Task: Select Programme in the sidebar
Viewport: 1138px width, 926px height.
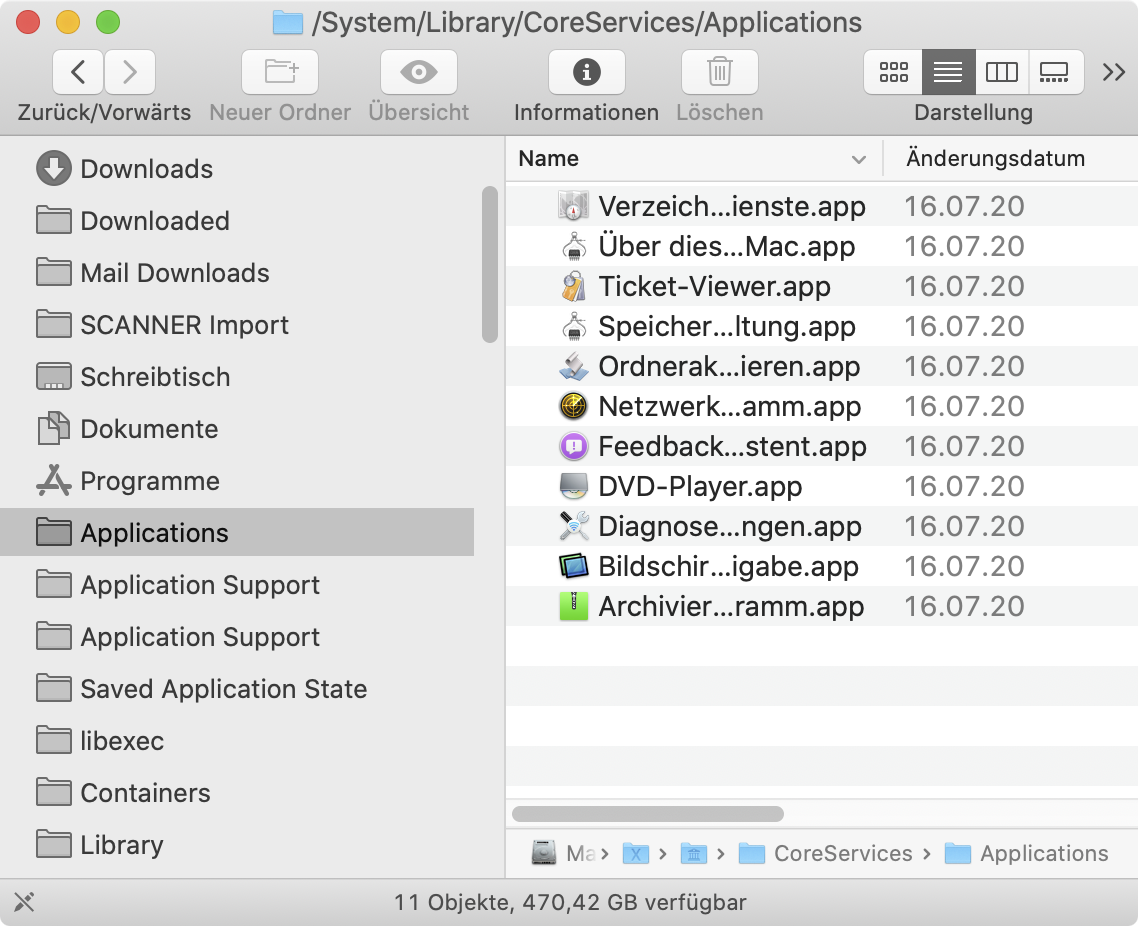Action: click(x=150, y=481)
